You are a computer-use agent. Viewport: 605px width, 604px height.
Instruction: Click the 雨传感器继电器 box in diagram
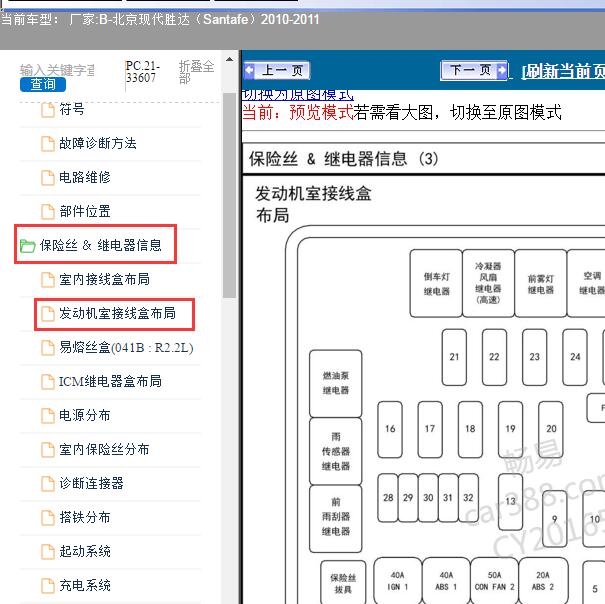click(336, 451)
